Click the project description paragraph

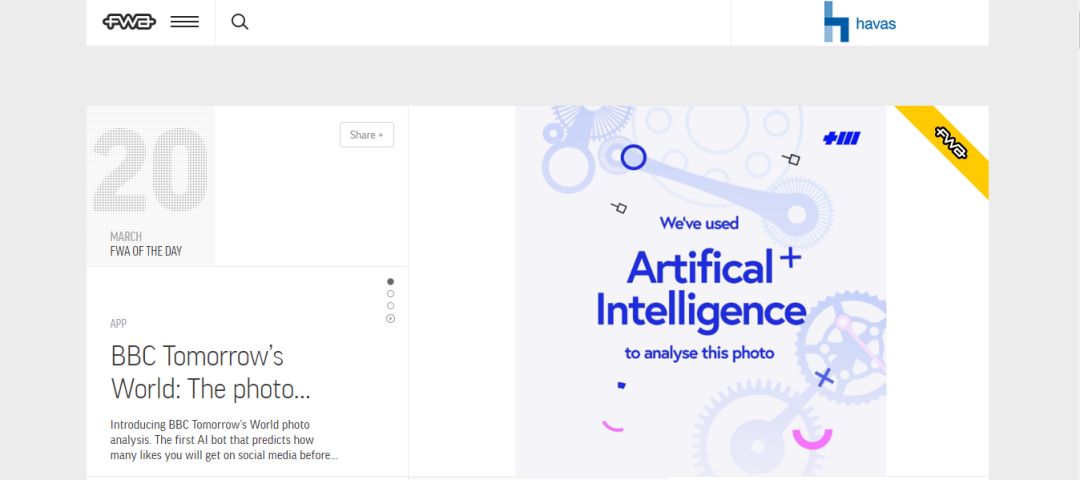[225, 440]
